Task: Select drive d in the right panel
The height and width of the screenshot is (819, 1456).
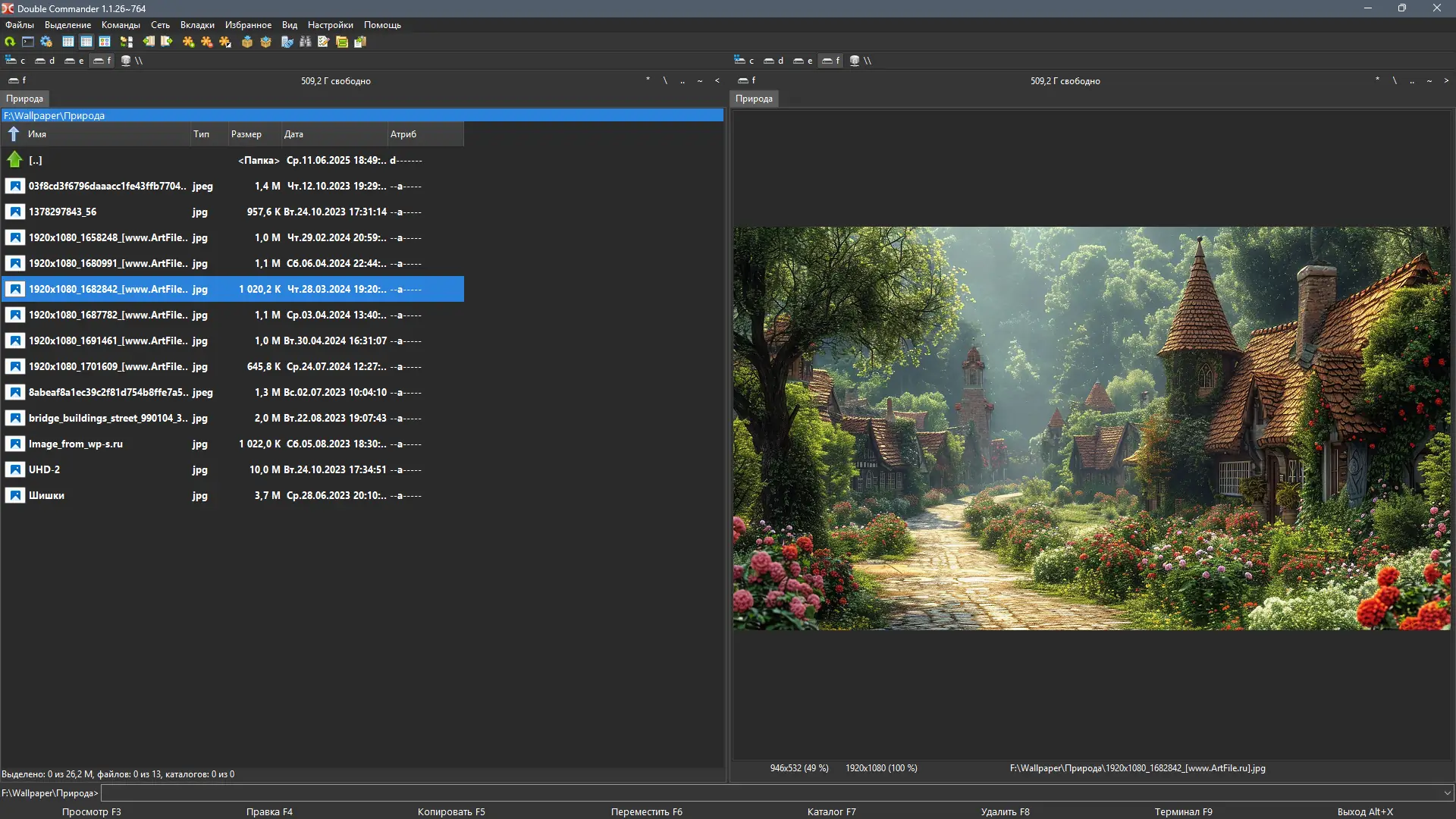Action: pyautogui.click(x=773, y=61)
